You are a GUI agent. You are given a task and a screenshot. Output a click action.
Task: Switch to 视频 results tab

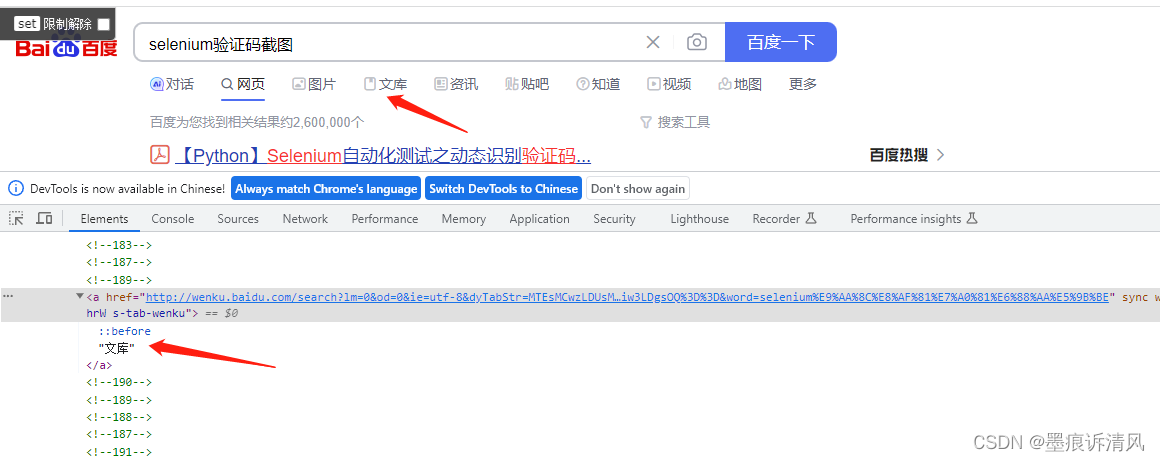pos(670,84)
